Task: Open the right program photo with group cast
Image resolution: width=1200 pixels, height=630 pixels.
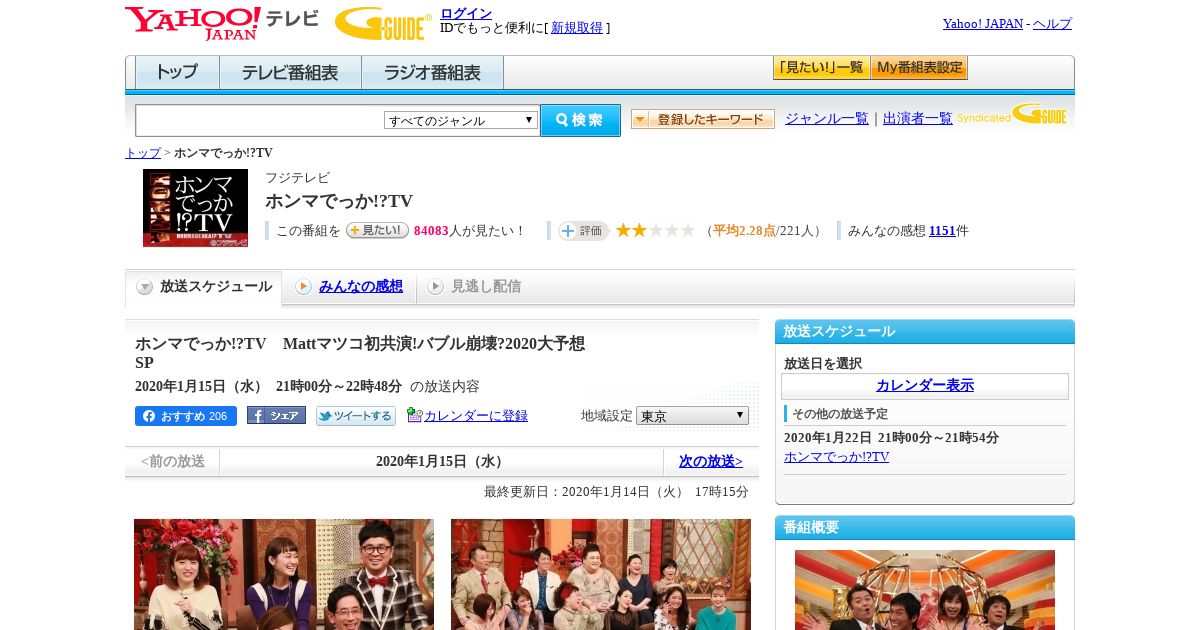Action: pyautogui.click(x=601, y=574)
